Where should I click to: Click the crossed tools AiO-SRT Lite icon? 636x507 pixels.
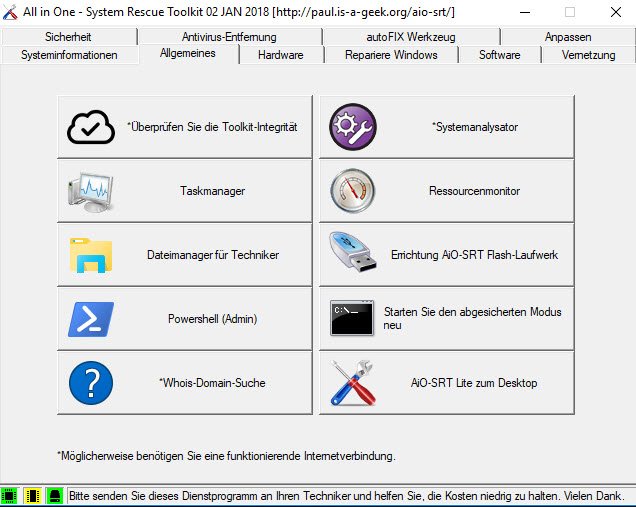click(353, 383)
